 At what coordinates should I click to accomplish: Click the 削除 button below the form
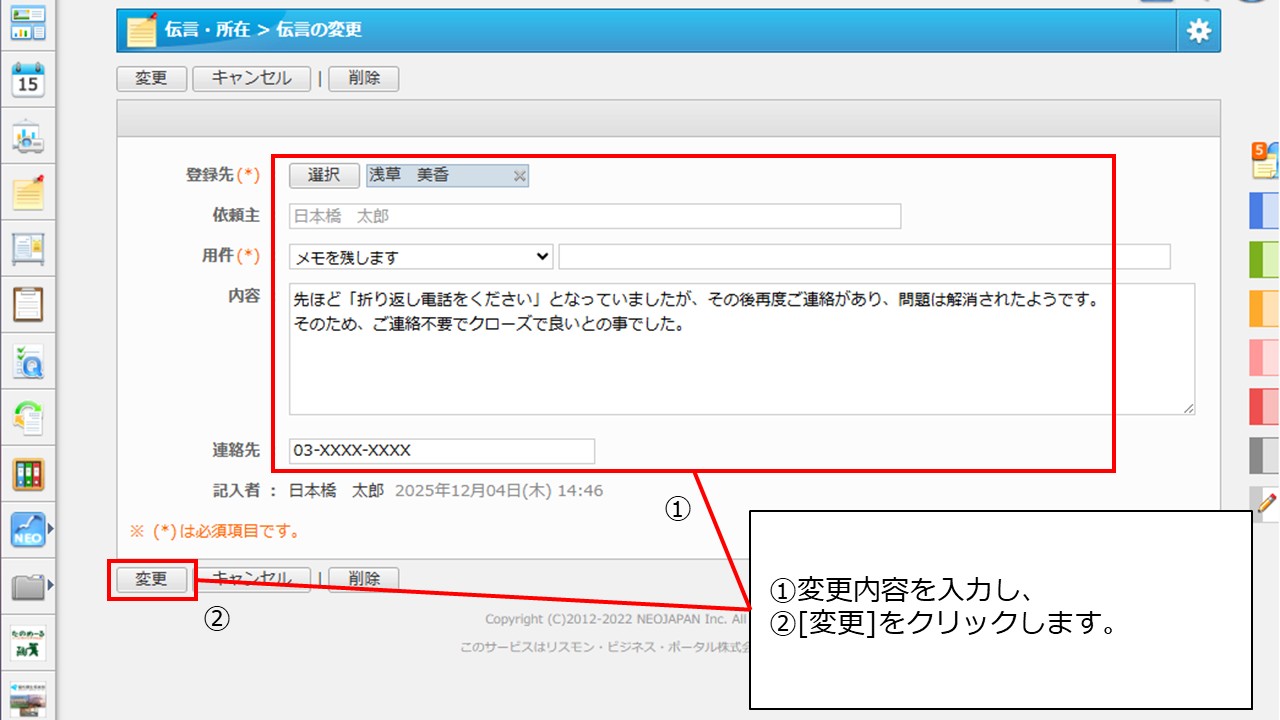(364, 579)
